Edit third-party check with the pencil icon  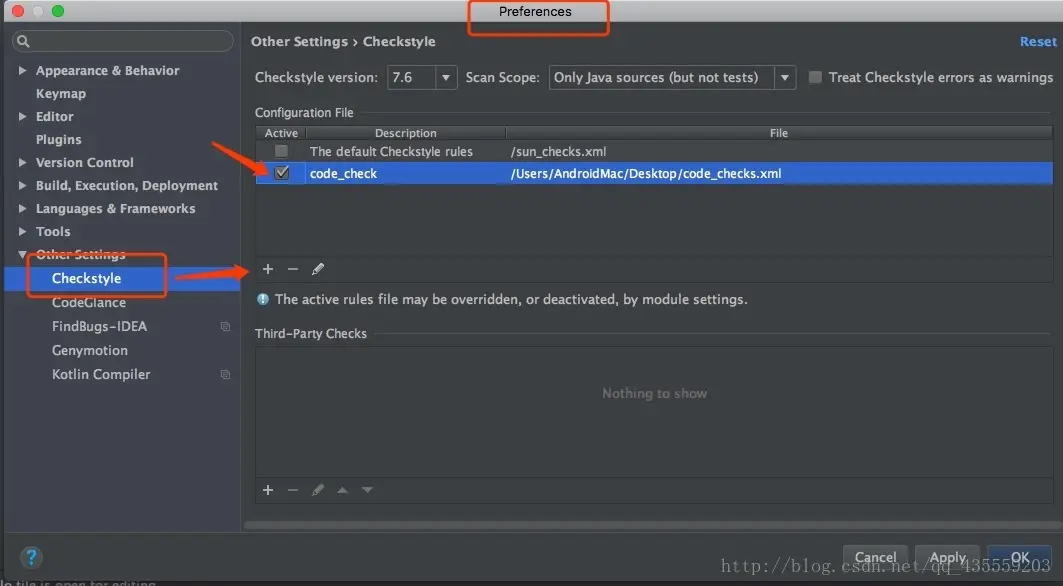[317, 490]
